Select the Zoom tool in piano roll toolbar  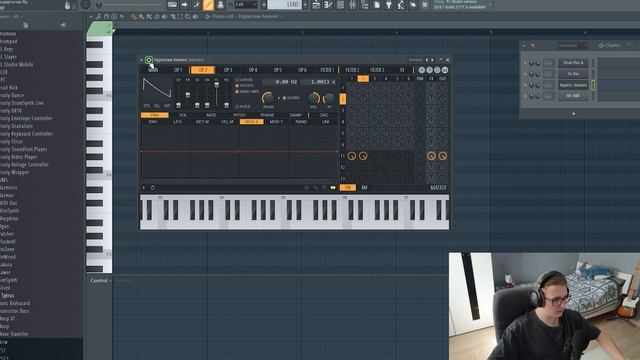pyautogui.click(x=187, y=17)
